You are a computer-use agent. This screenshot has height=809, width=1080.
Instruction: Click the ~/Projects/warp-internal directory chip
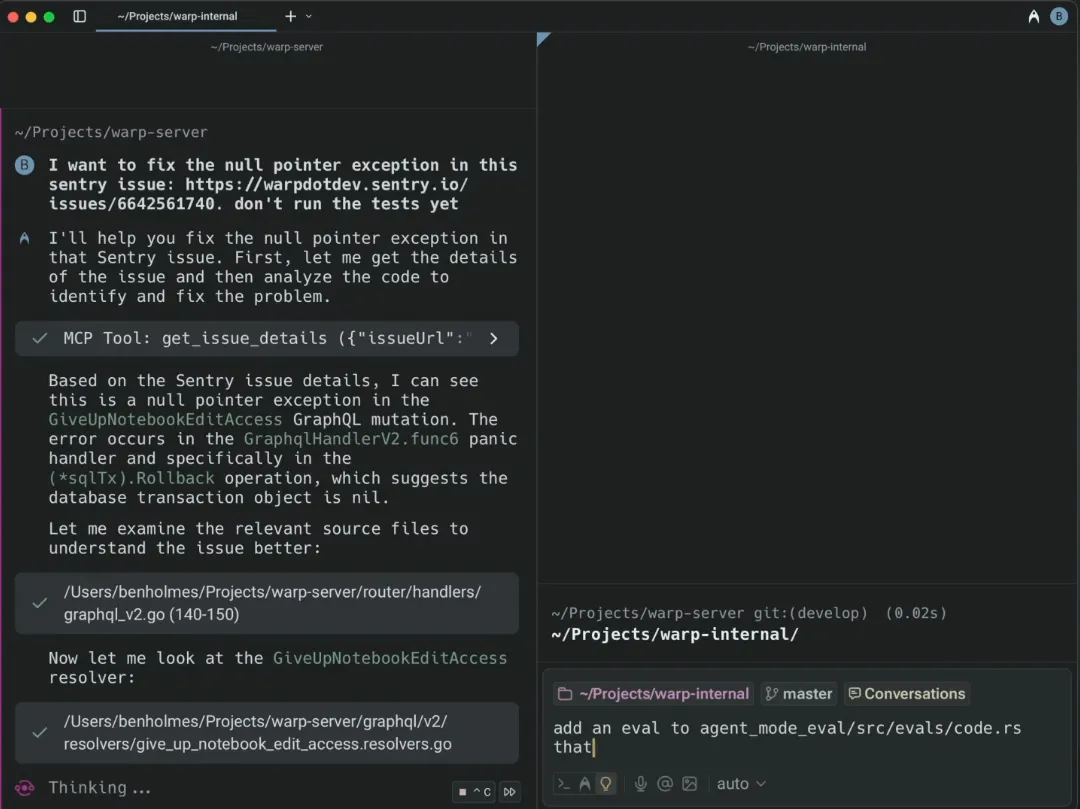653,694
